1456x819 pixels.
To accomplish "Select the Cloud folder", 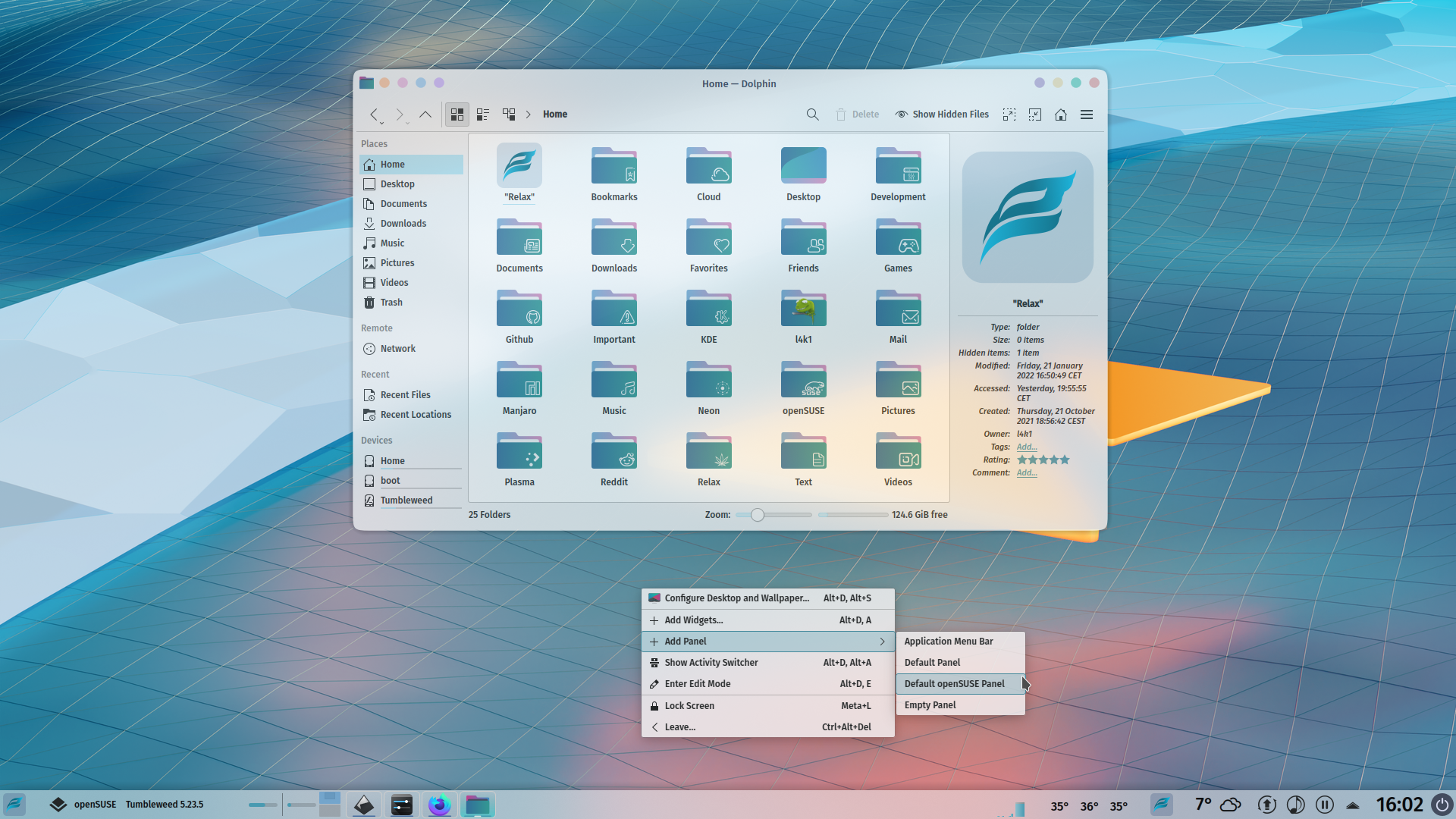I will coord(709,174).
